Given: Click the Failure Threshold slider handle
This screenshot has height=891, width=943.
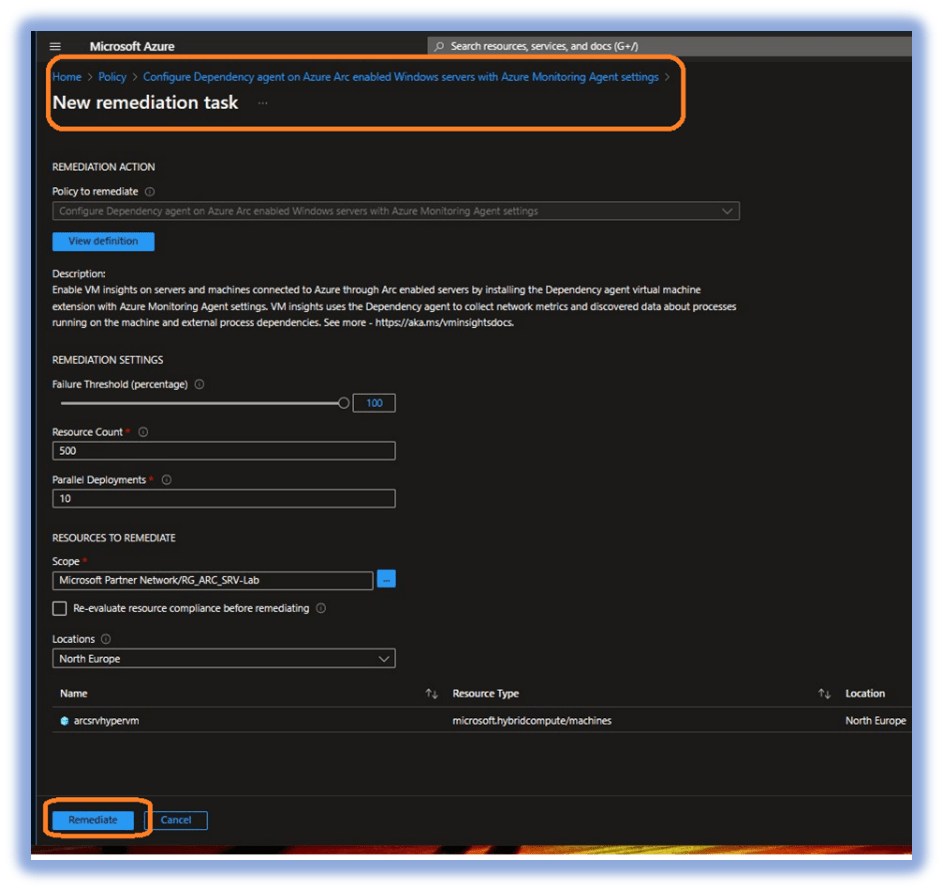Looking at the screenshot, I should (344, 403).
